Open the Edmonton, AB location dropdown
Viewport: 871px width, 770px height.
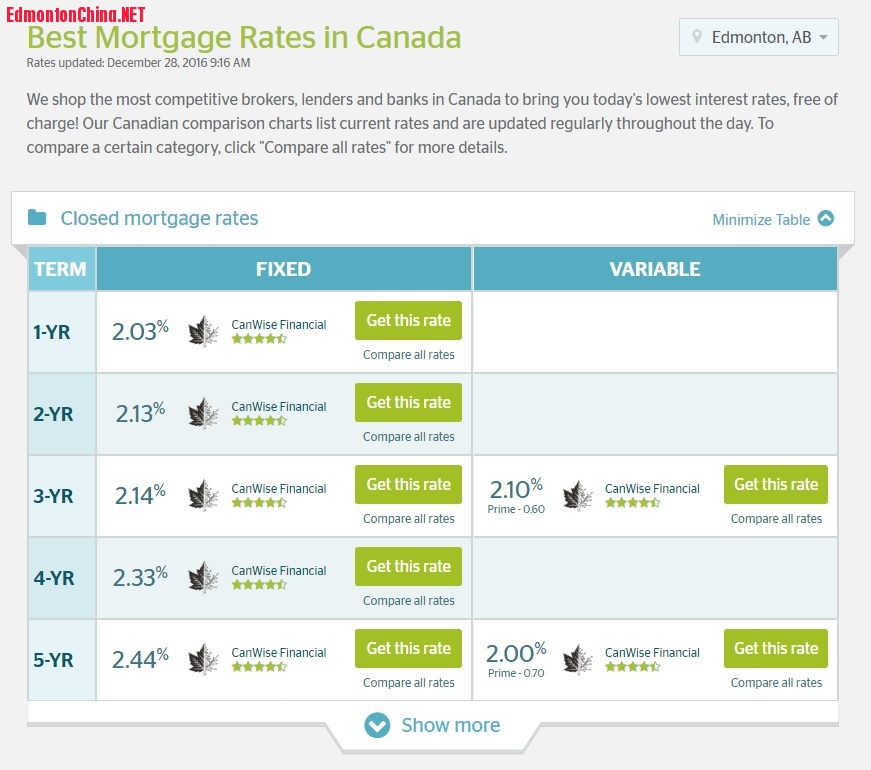tap(758, 37)
